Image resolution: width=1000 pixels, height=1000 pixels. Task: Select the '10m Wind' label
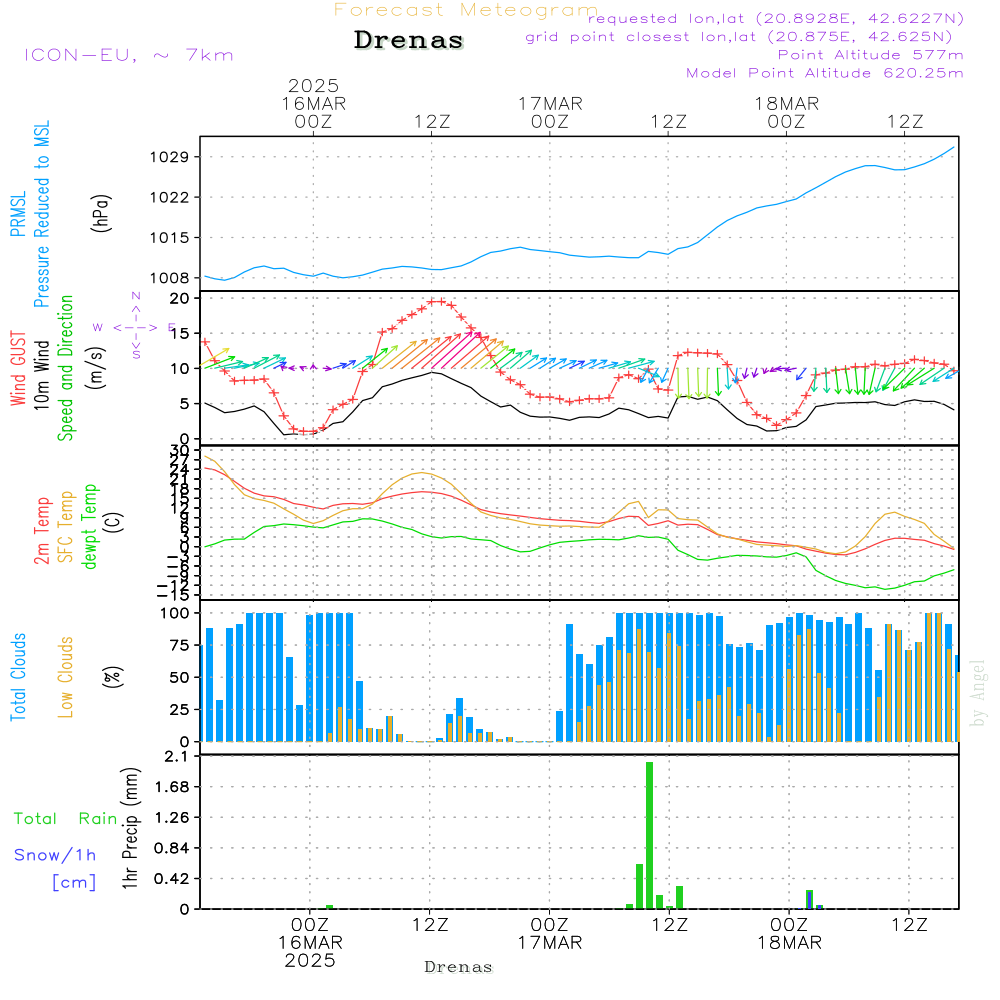tap(41, 375)
